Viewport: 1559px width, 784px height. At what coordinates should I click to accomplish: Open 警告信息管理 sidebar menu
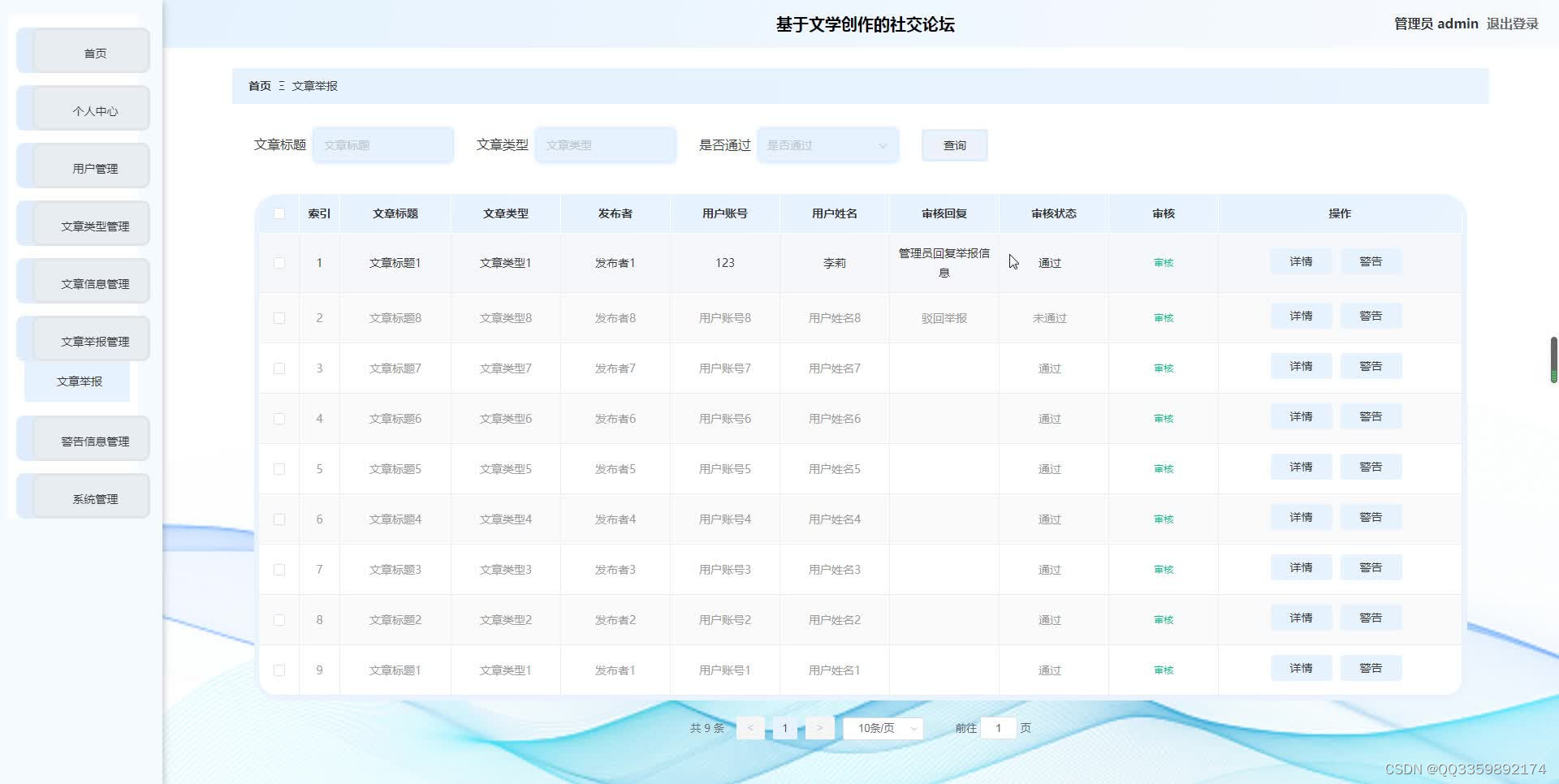[84, 439]
